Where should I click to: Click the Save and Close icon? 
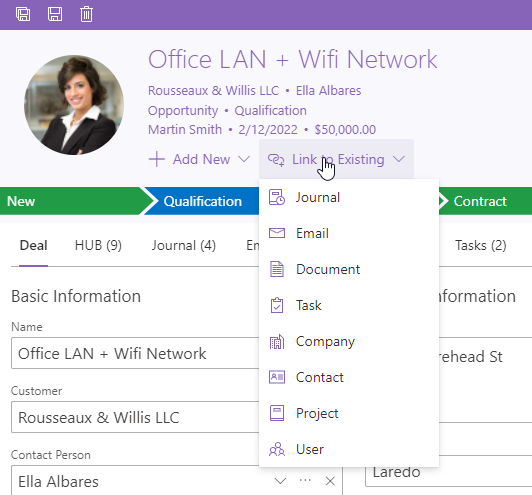23,14
